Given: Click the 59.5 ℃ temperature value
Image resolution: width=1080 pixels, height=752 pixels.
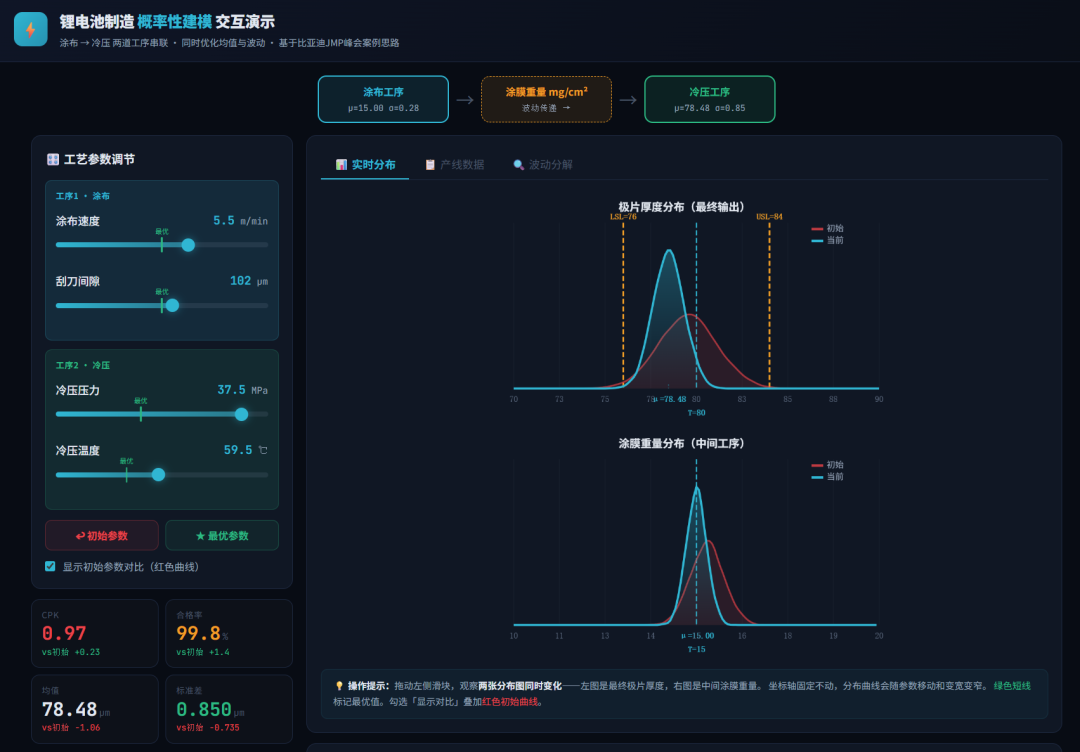Looking at the screenshot, I should coord(246,450).
